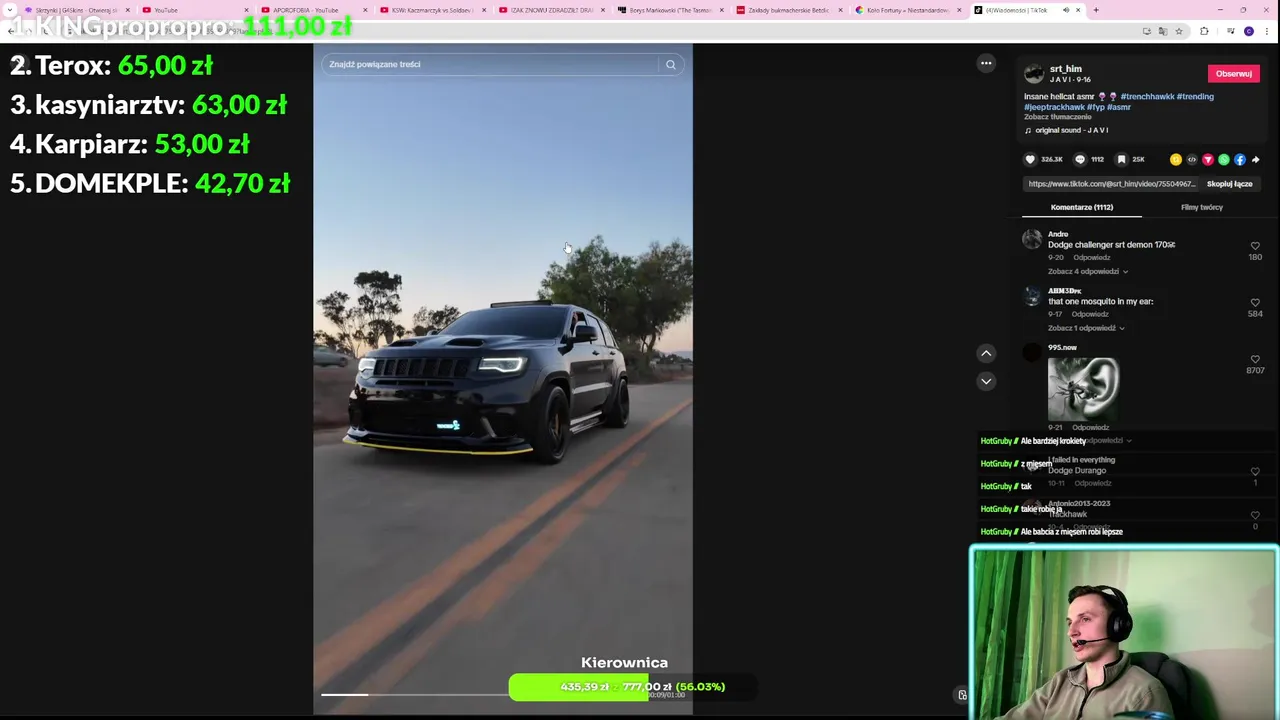
Task: Click the Jeep video to pause
Action: (x=503, y=380)
